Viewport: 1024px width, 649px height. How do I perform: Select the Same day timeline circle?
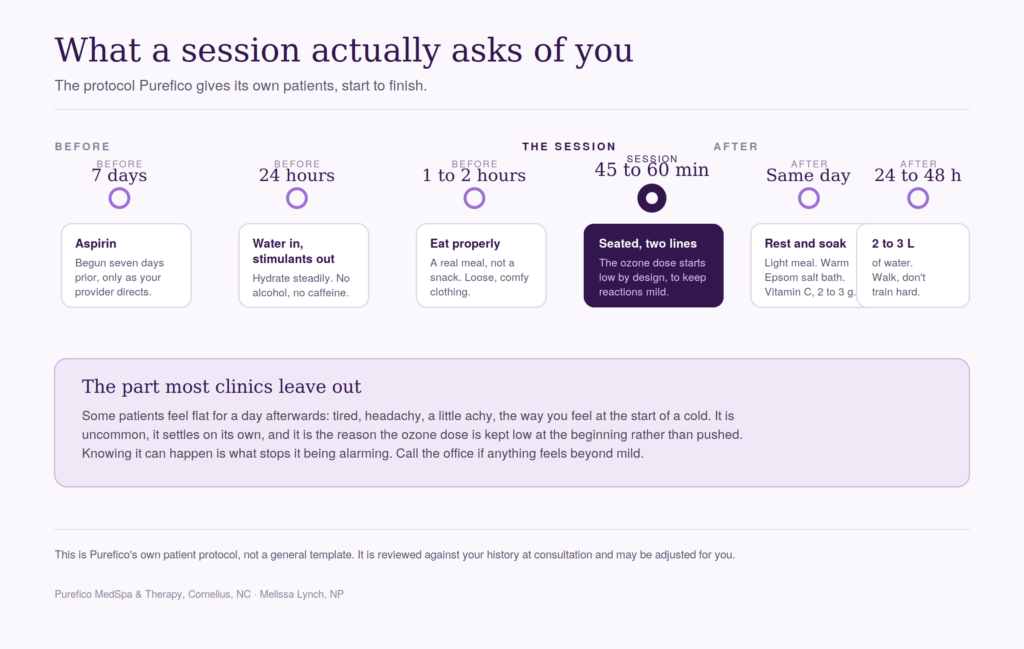point(808,198)
